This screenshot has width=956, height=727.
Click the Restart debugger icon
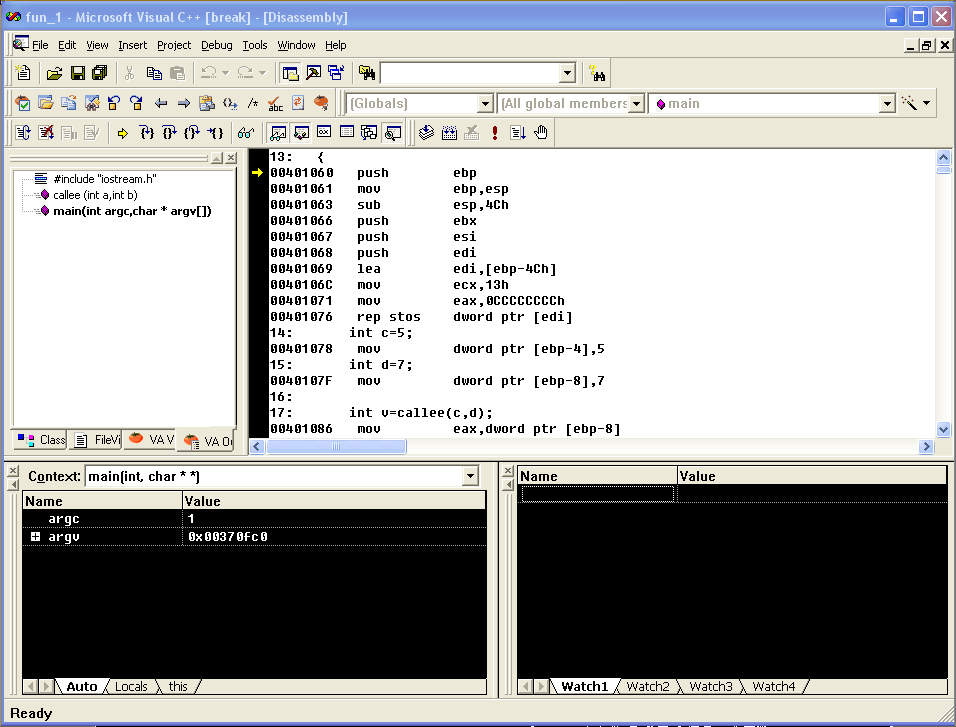tap(22, 133)
